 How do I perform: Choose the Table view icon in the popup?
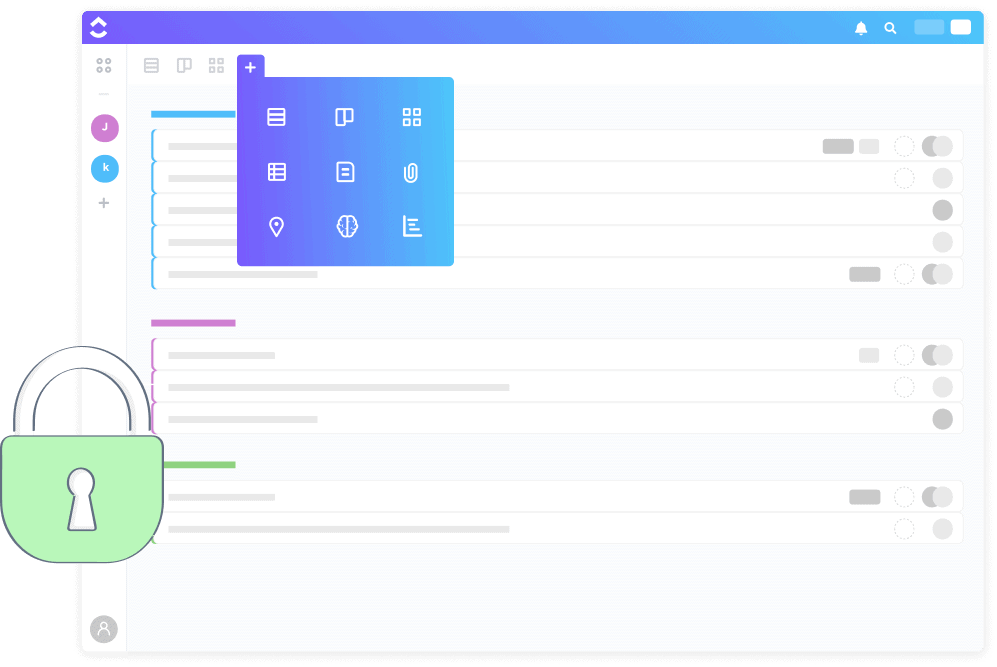pyautogui.click(x=277, y=172)
